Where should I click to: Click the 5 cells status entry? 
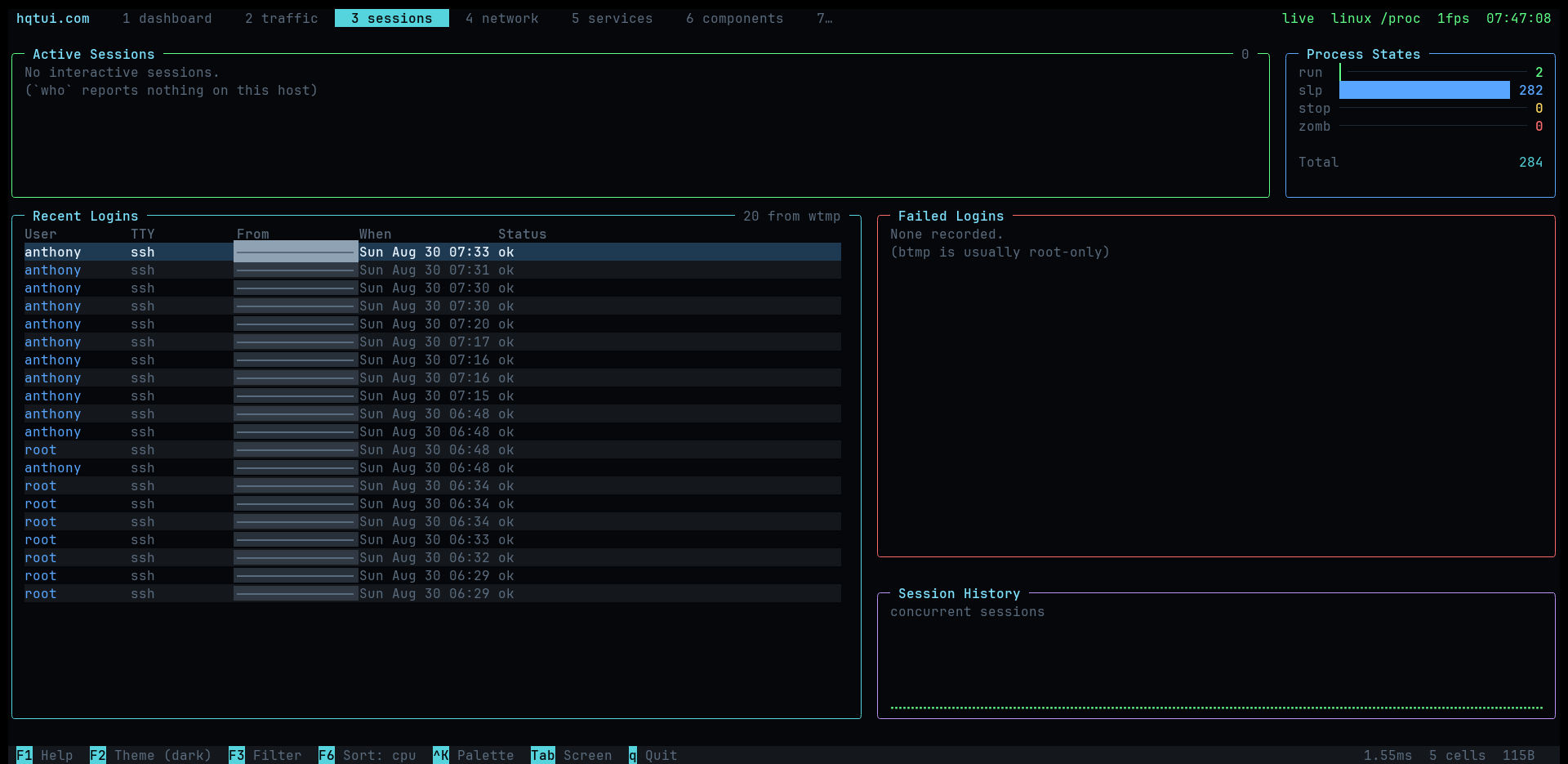(1458, 755)
